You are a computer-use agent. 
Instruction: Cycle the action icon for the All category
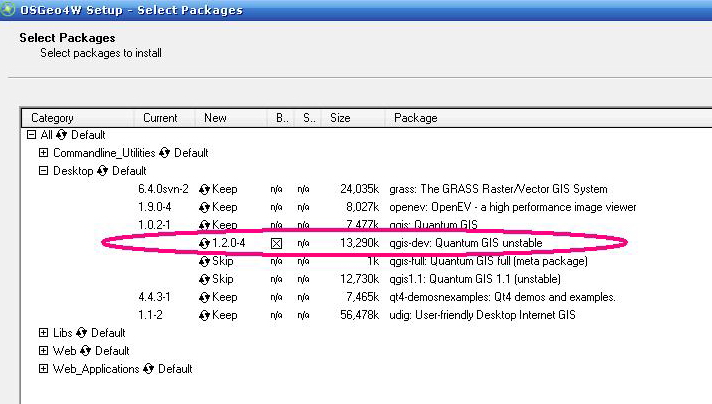tap(62, 135)
